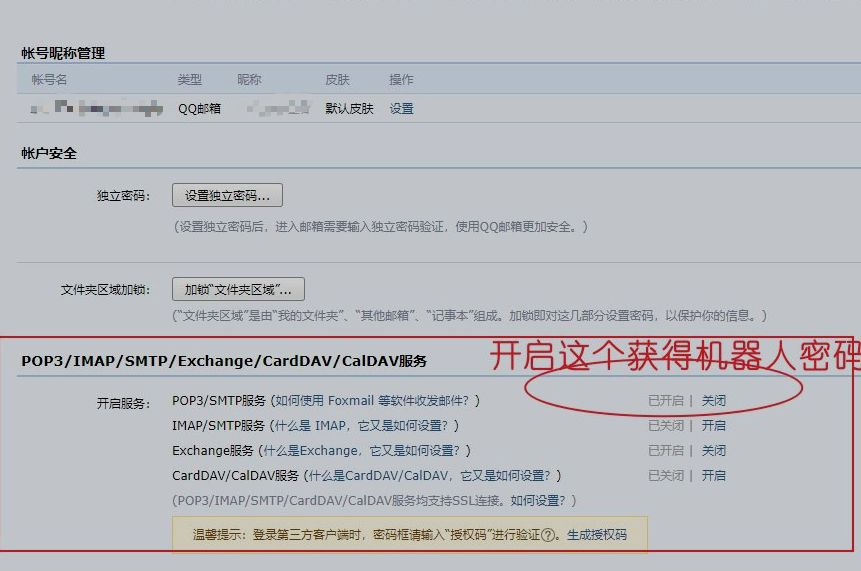
Task: Click the blurred account name cell
Action: (x=97, y=108)
